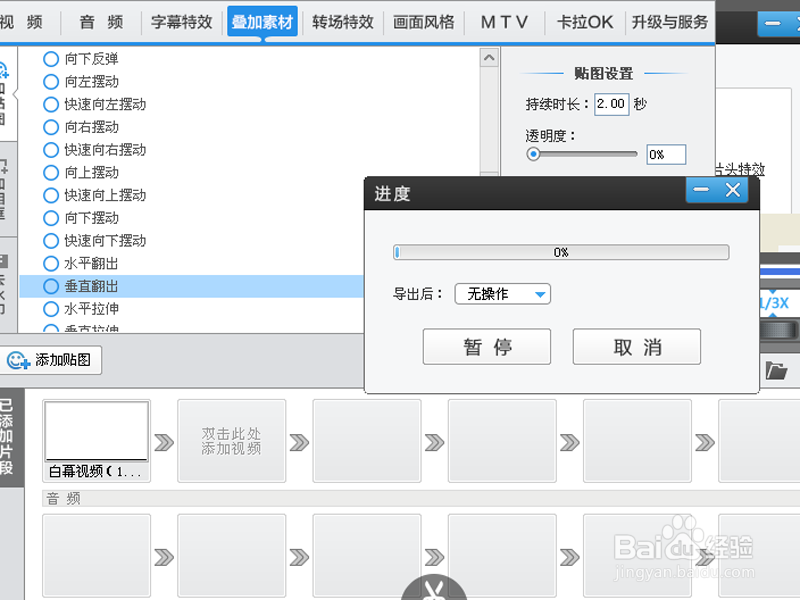The image size is (800, 600).
Task: Click the 透明度 slider handle
Action: [533, 154]
